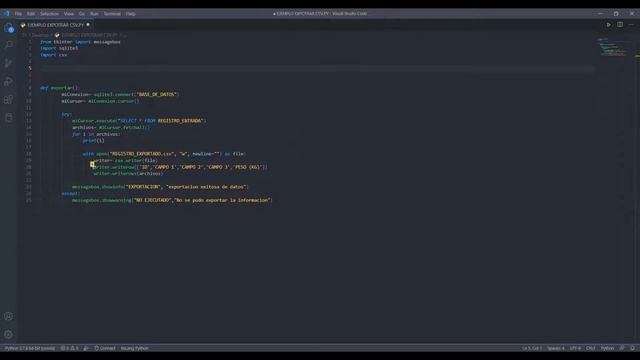Click file icon in the breadcrumb path
The image size is (640, 360).
[x=57, y=35]
